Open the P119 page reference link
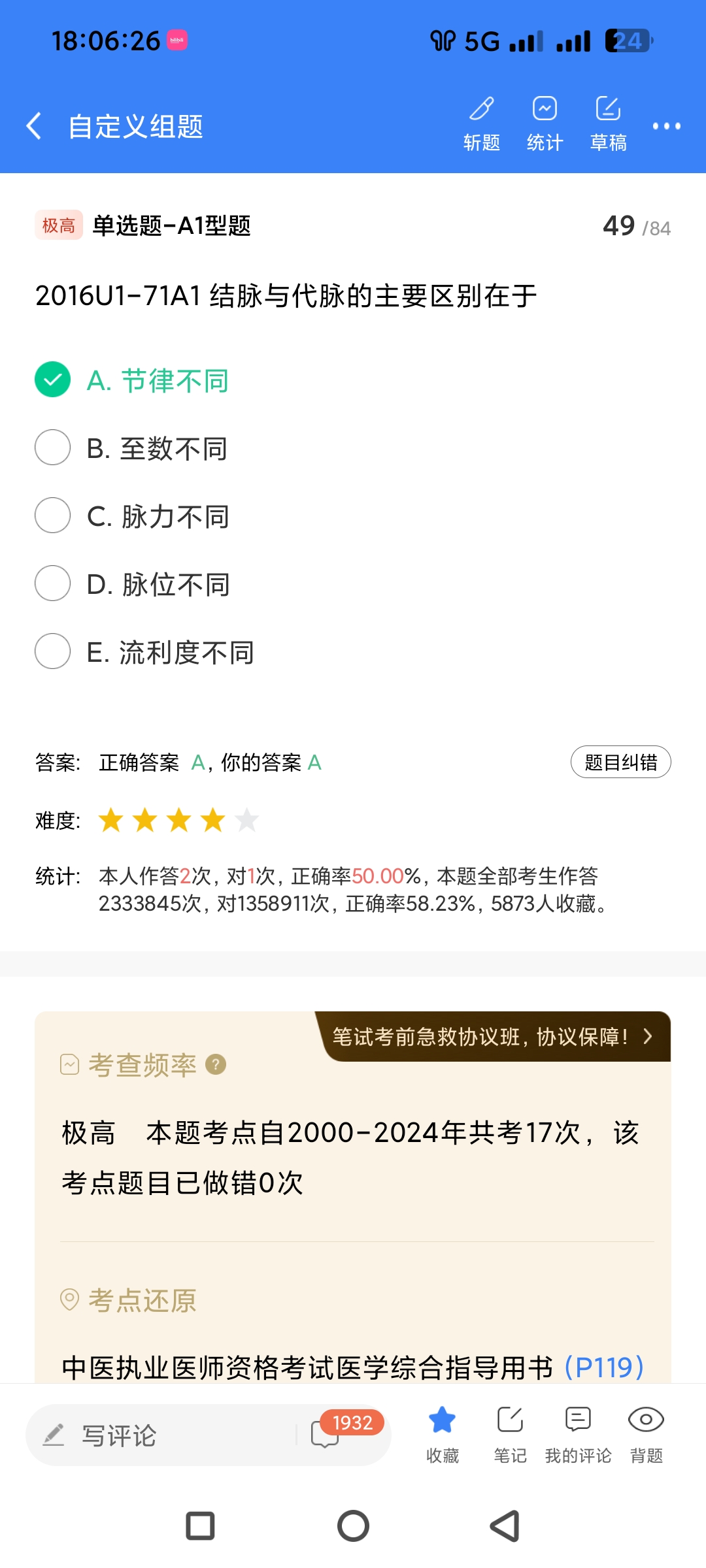 604,1367
